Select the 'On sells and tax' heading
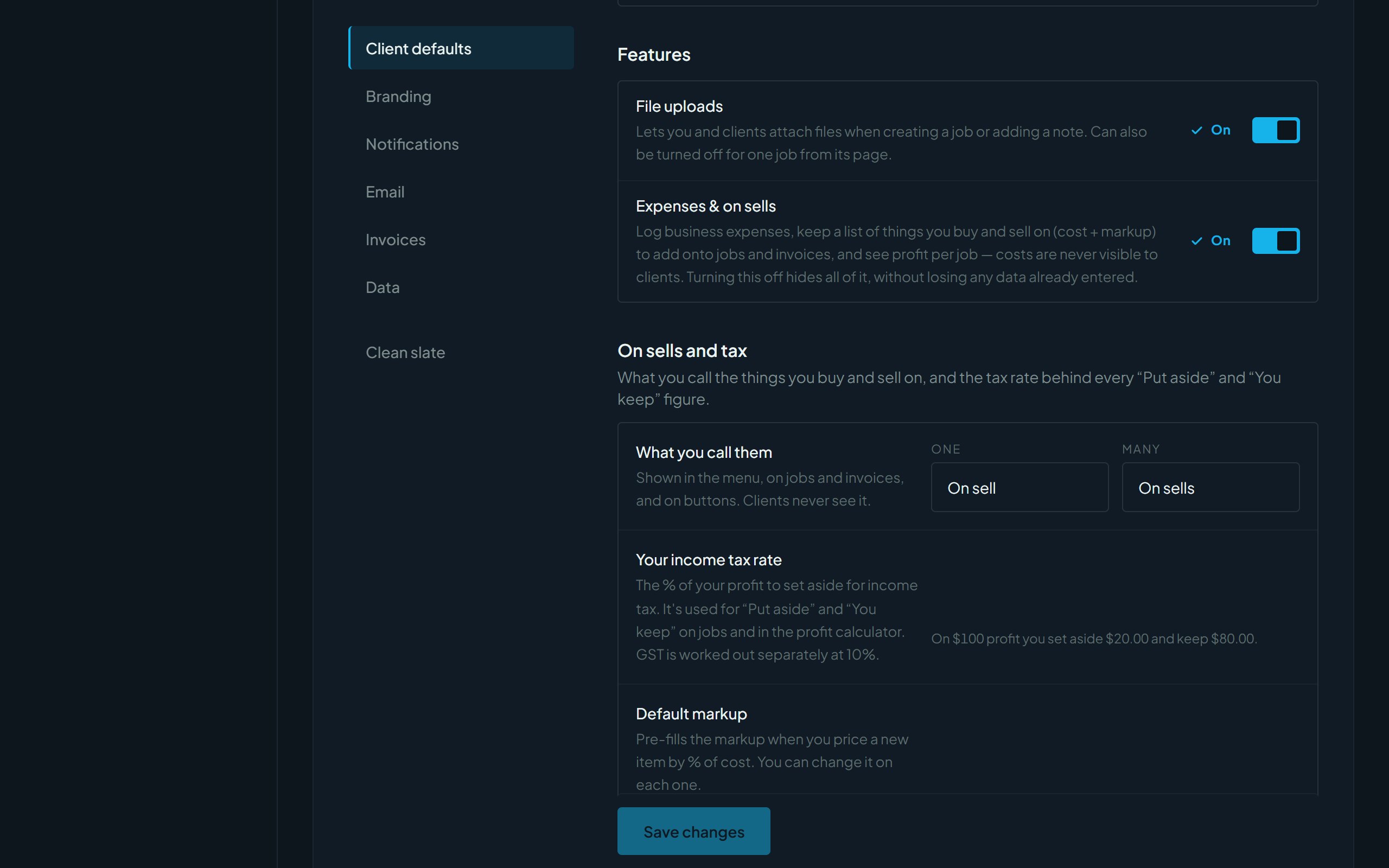Screen dimensions: 1389x868 coord(682,351)
